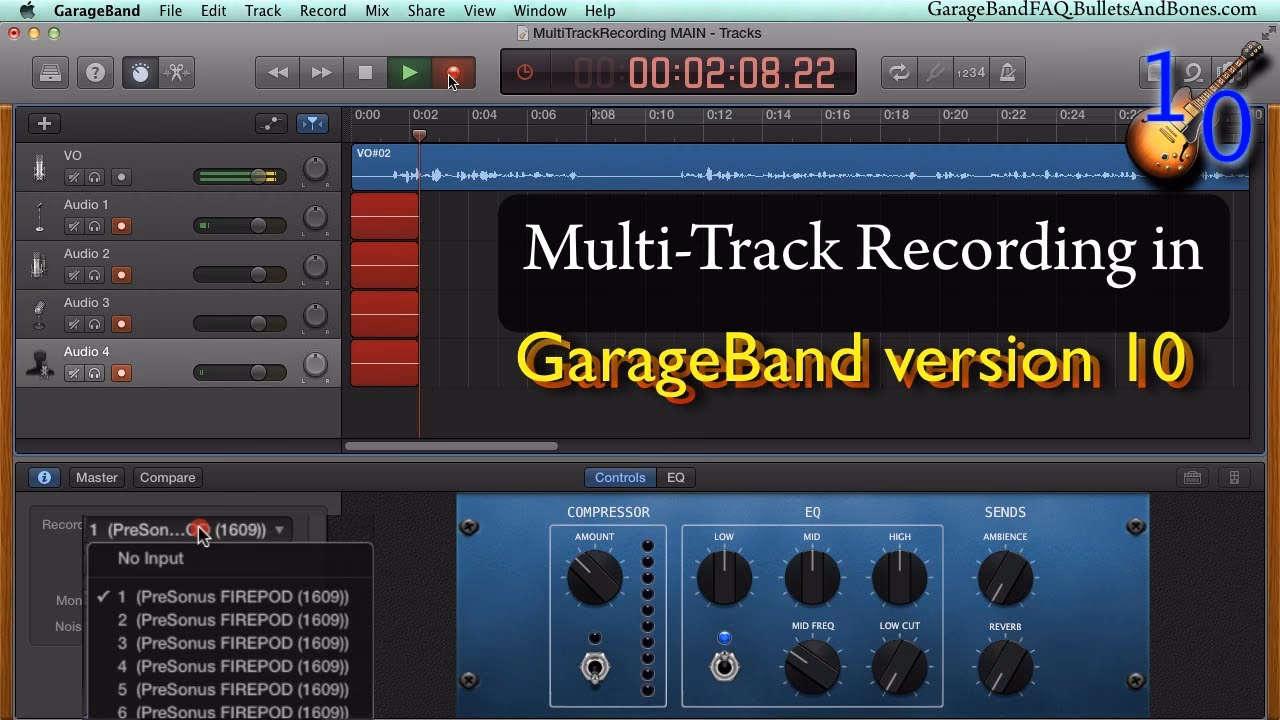This screenshot has height=720, width=1280.
Task: Adjust the VO track volume slider
Action: [258, 176]
